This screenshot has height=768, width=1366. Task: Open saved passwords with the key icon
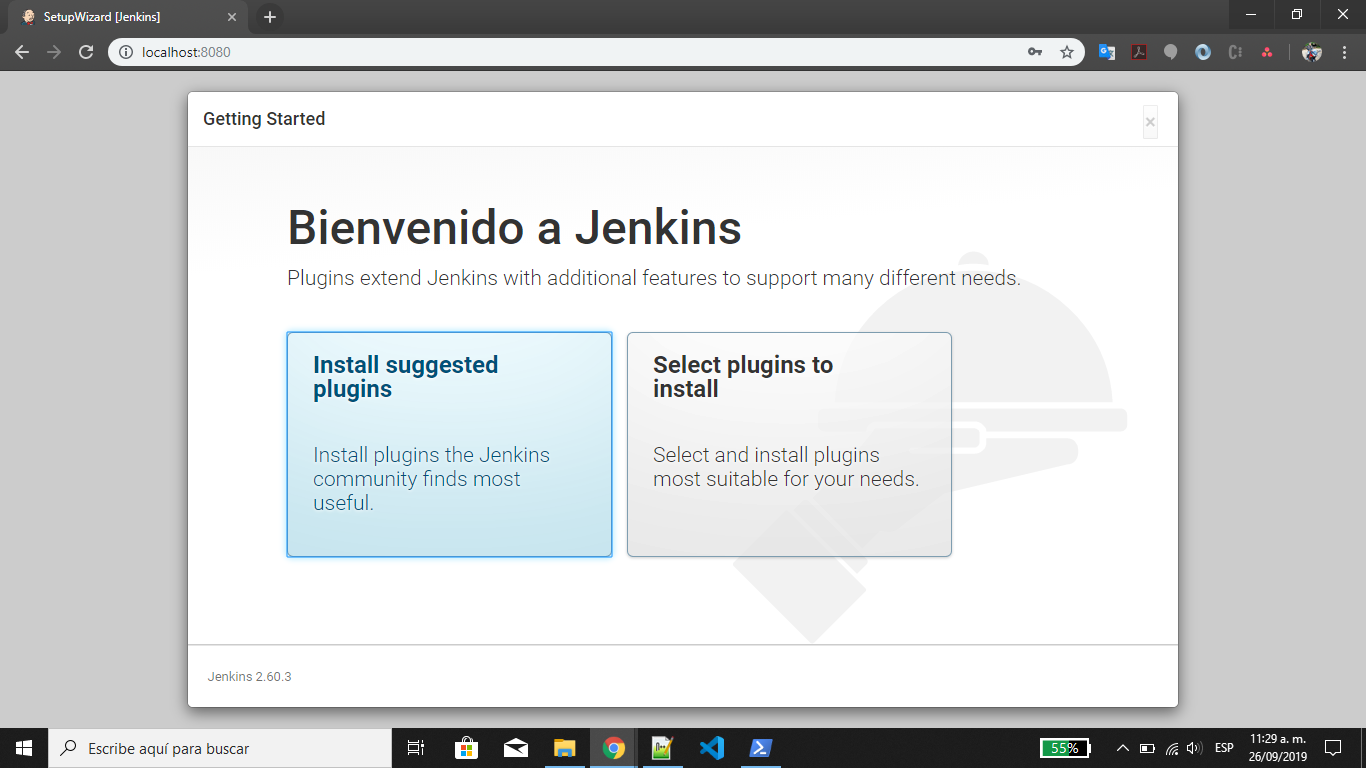tap(1034, 52)
